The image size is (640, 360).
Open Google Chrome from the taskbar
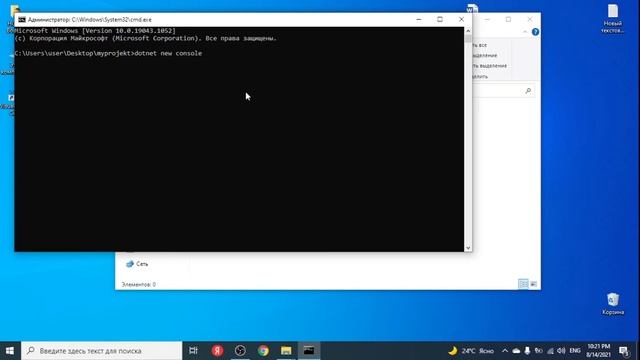tap(263, 351)
